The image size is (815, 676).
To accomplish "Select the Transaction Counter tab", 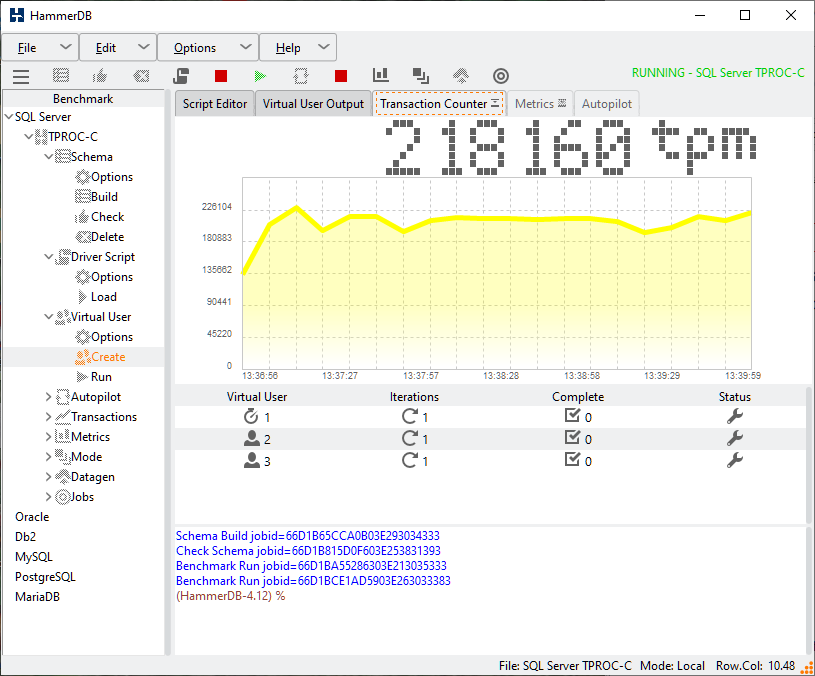I will tap(439, 103).
